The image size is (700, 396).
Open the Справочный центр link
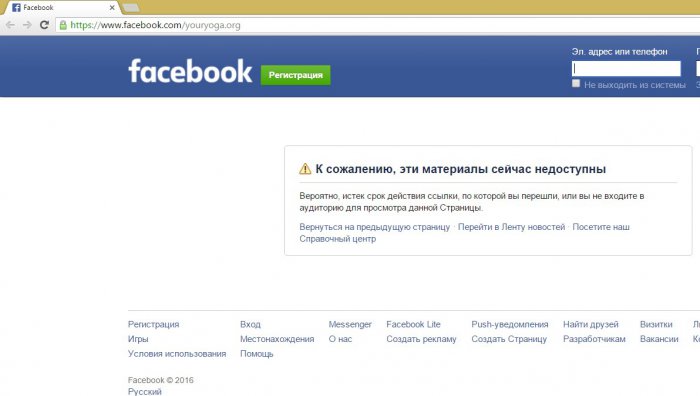tap(338, 239)
